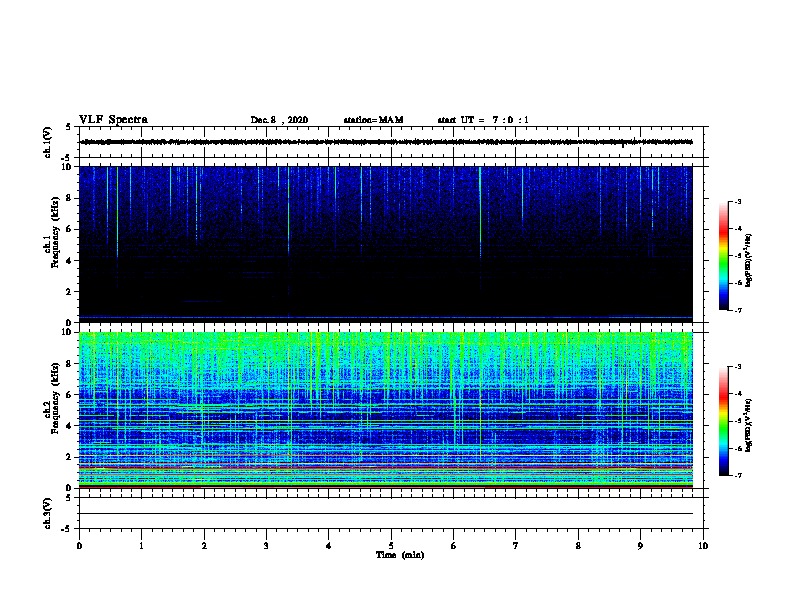Click the red horizontal band near 1 kHz in ch.2
792x612 pixels.
tap(386, 468)
